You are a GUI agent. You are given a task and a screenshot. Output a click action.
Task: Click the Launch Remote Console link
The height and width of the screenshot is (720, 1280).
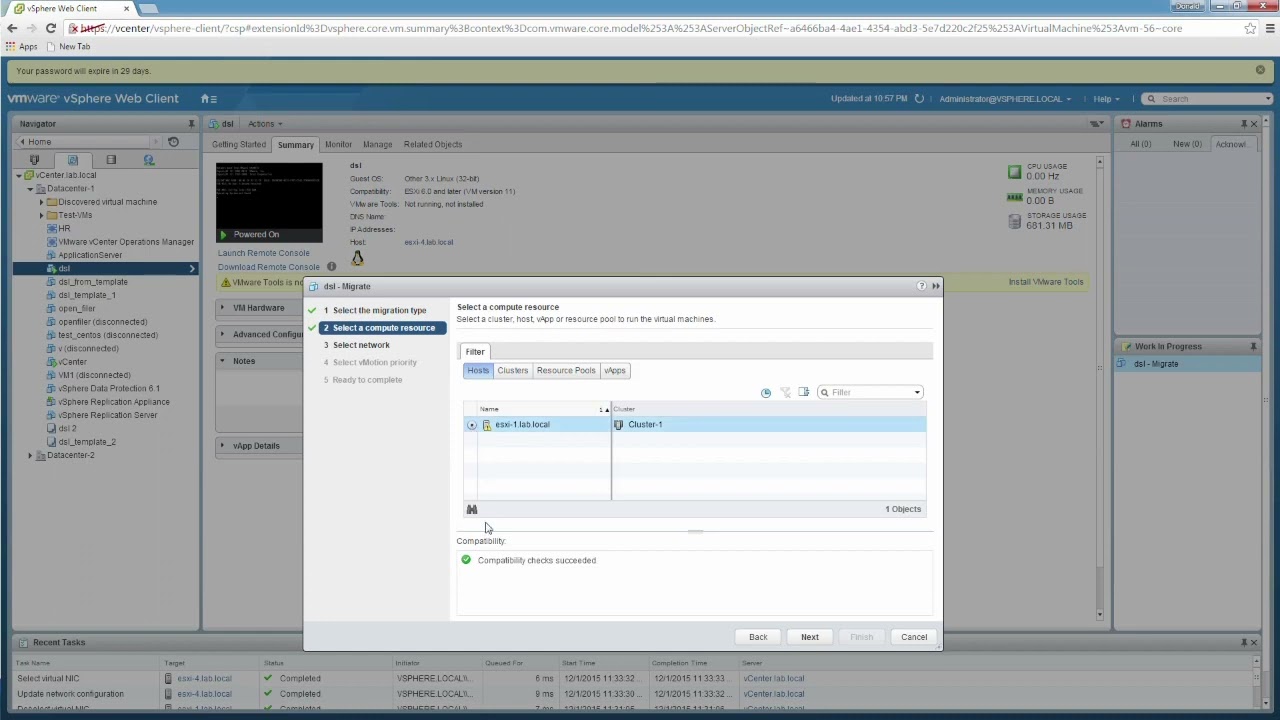tap(264, 253)
